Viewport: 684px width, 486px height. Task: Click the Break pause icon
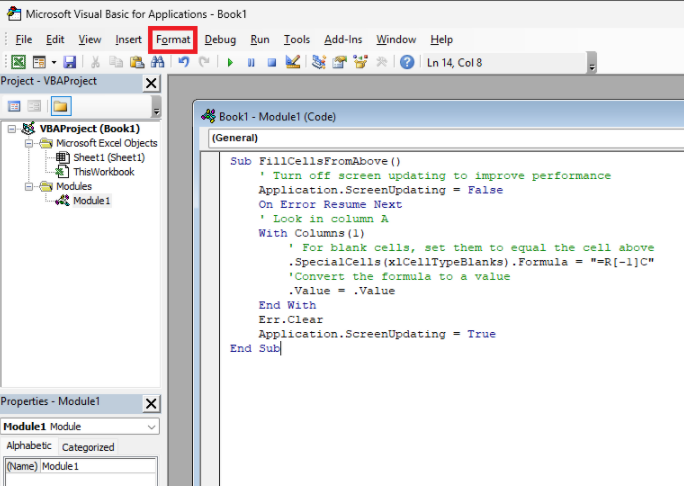tap(251, 62)
